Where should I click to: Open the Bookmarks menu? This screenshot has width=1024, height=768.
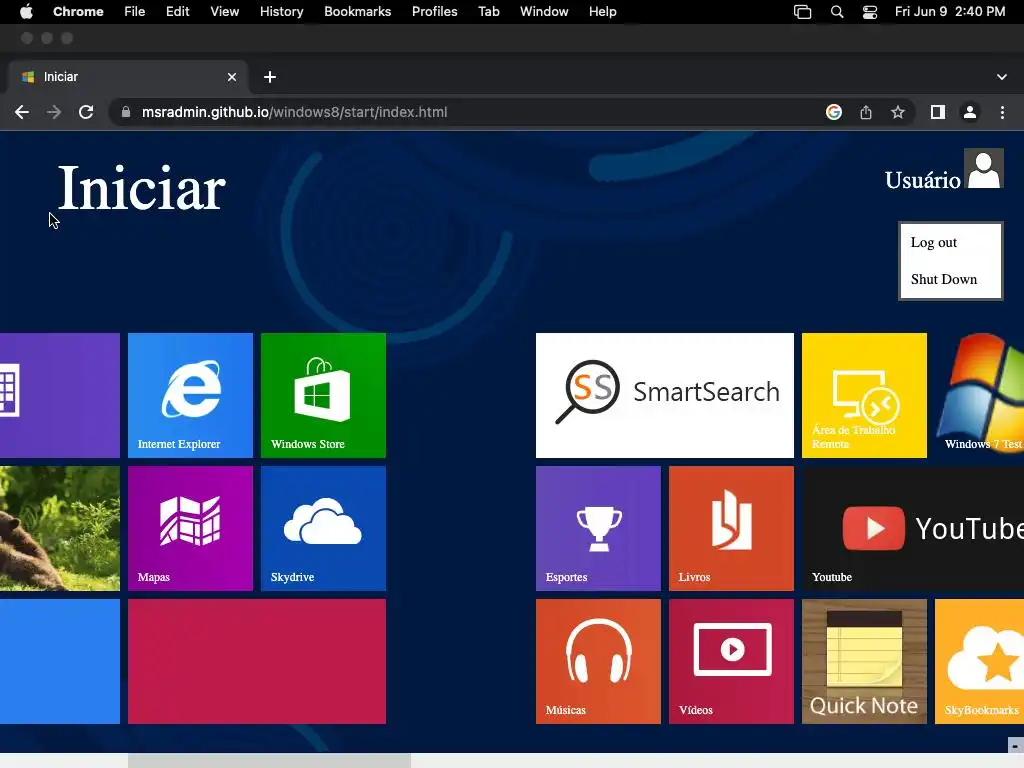pos(357,12)
